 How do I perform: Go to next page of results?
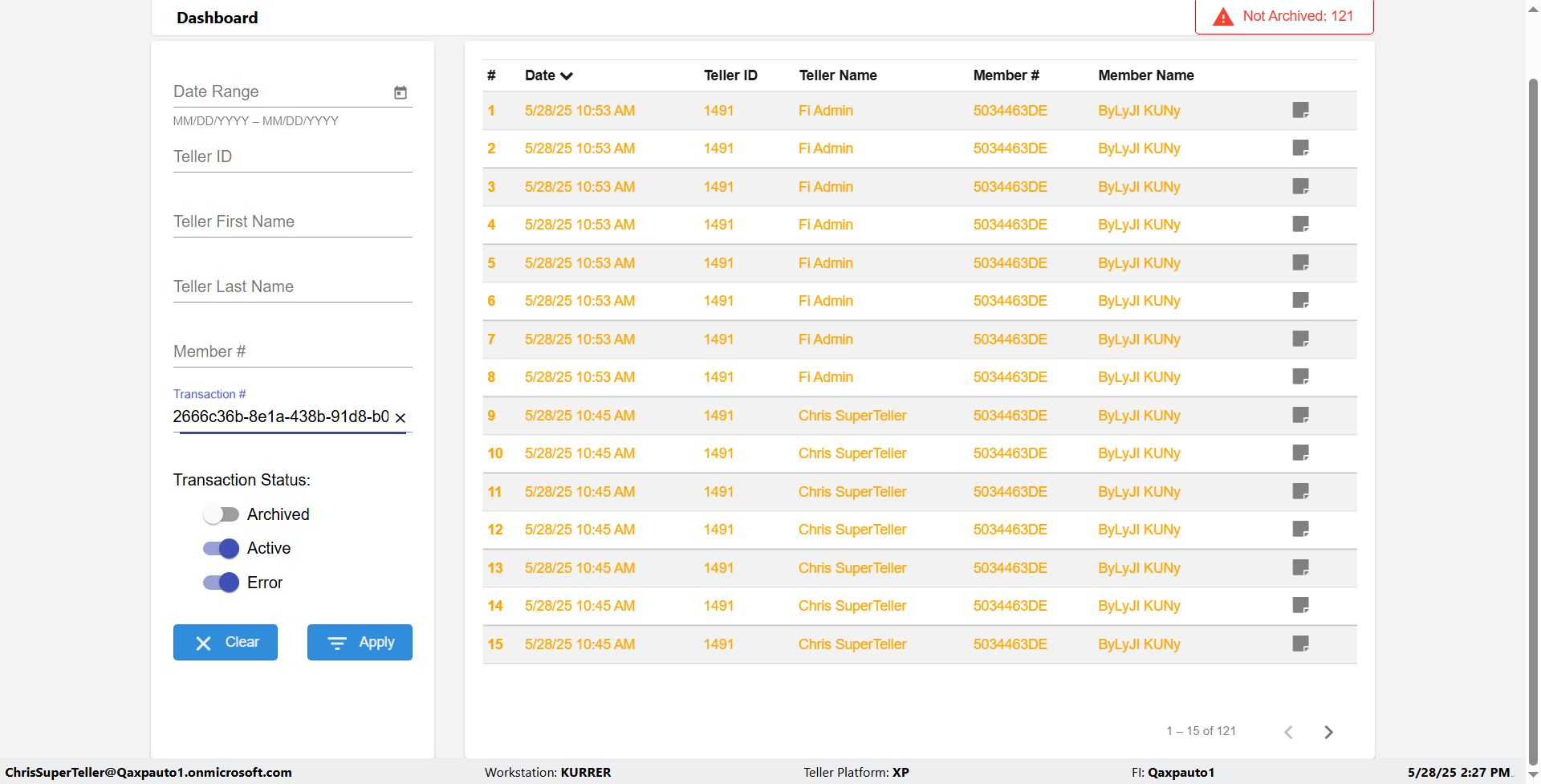pyautogui.click(x=1328, y=732)
